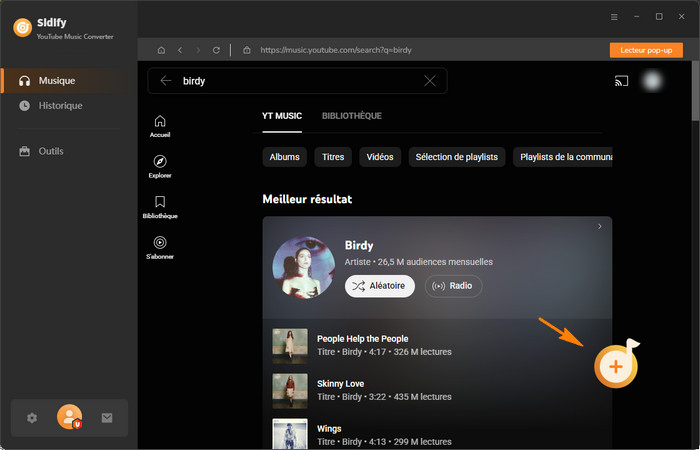This screenshot has height=450, width=700.
Task: Filter results by Albums
Action: pos(284,157)
